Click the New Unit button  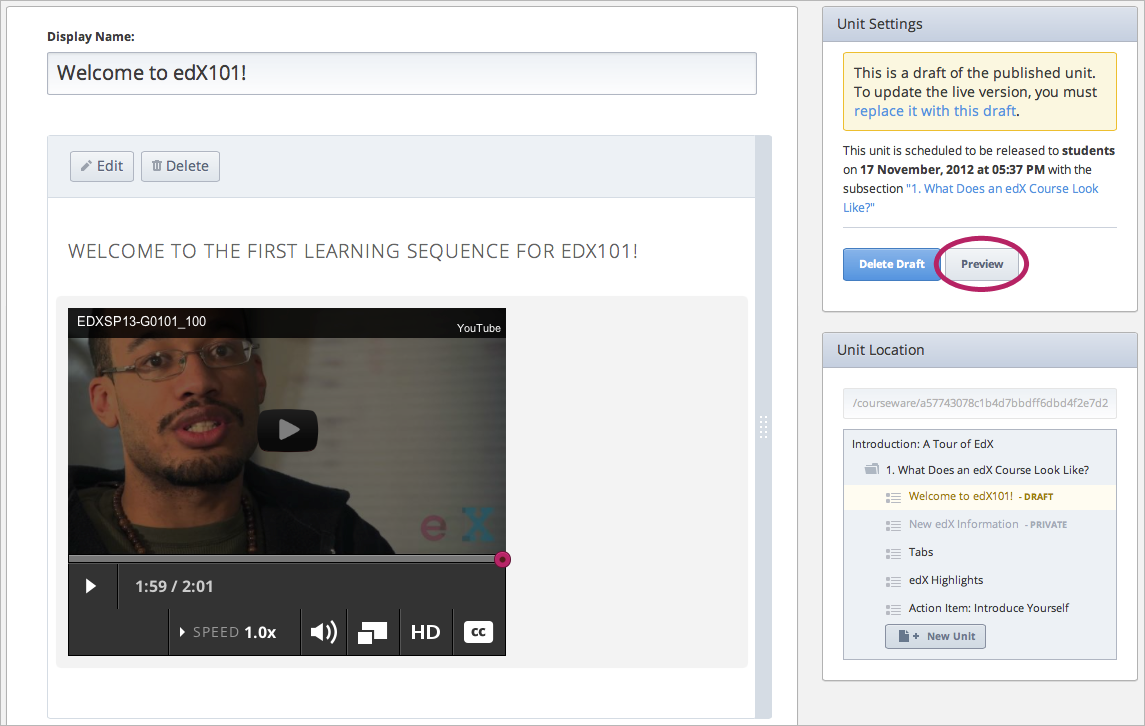935,636
